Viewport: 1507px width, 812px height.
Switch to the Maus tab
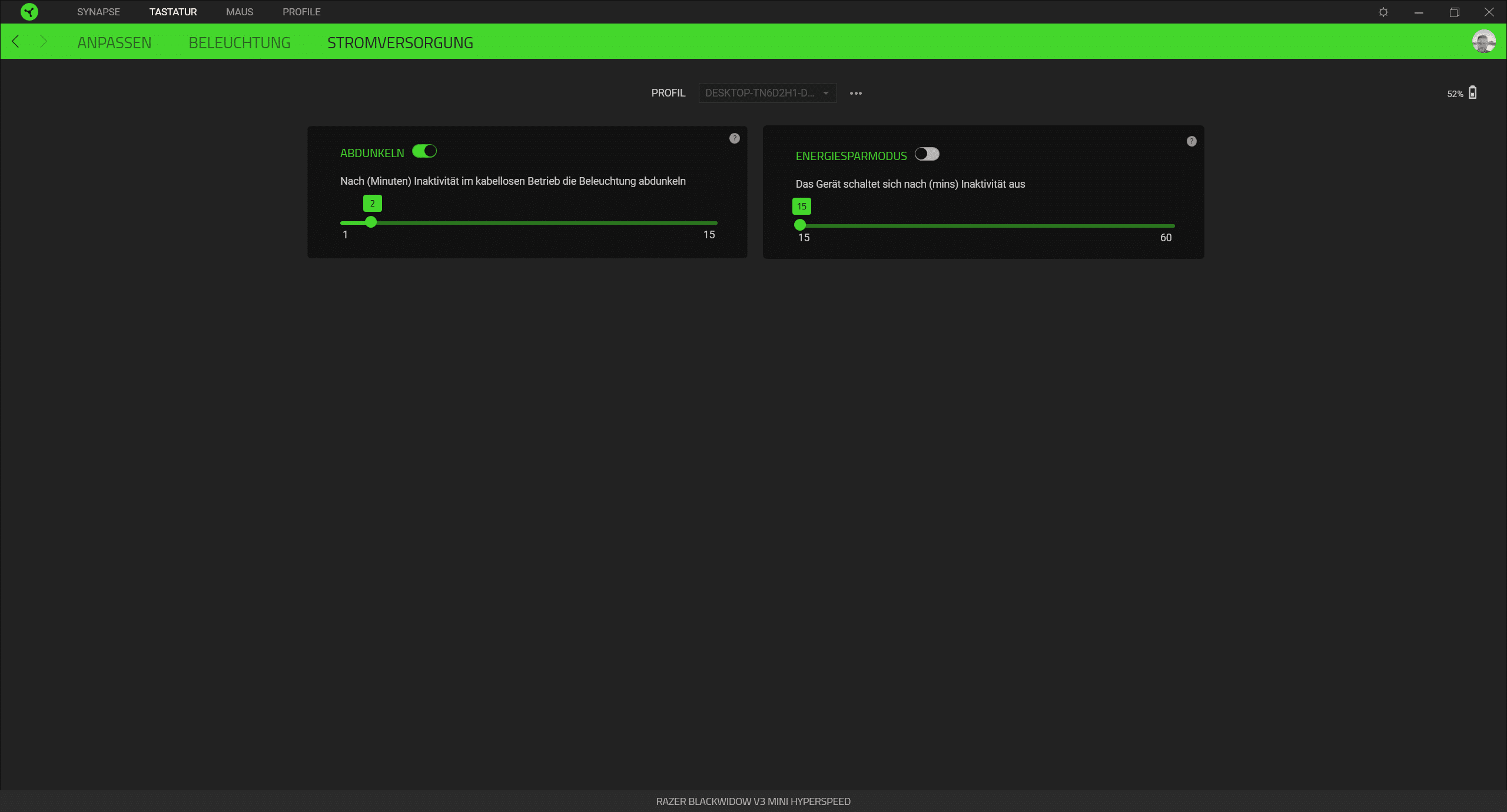tap(240, 12)
